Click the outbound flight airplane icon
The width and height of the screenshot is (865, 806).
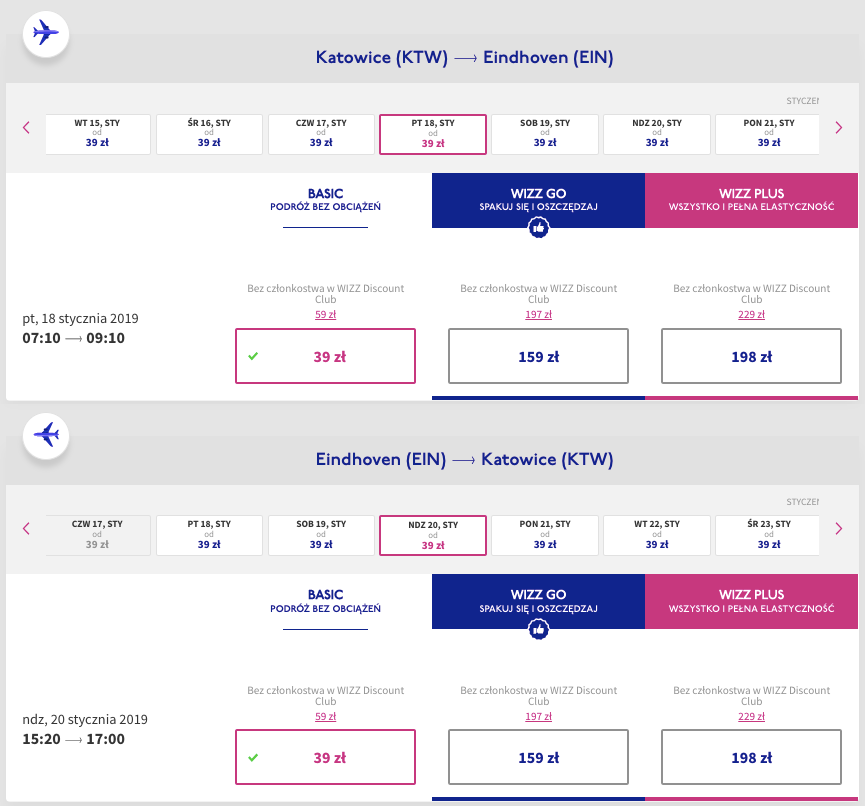45,33
